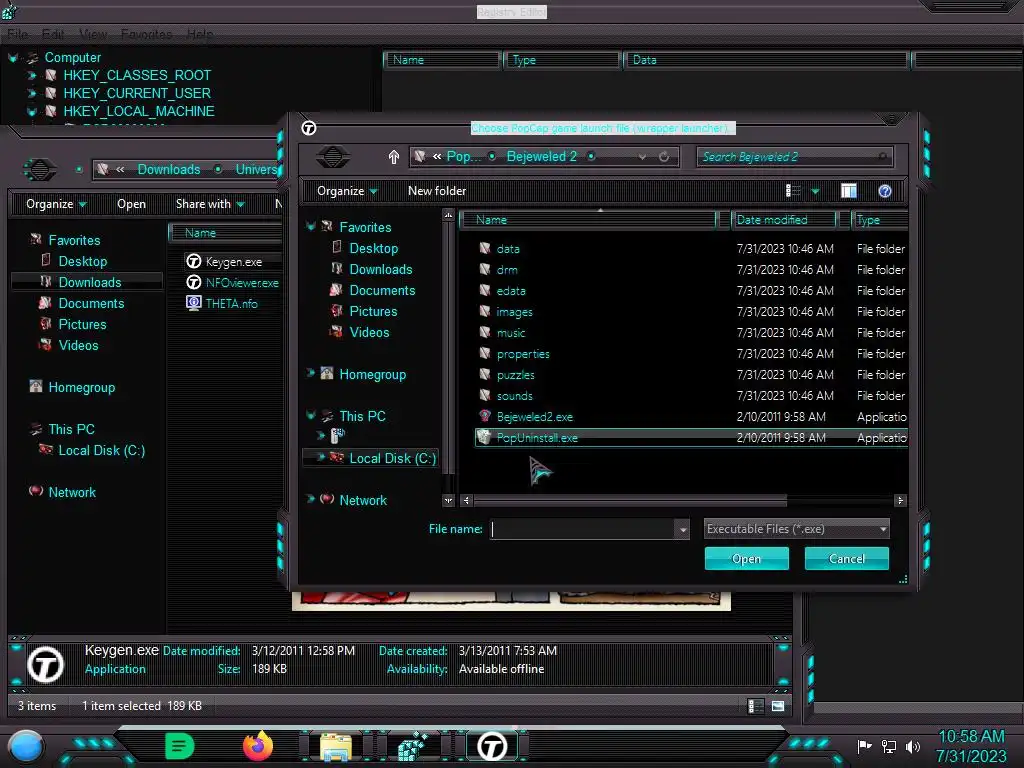The height and width of the screenshot is (768, 1024).
Task: Click Bejeweled 2 breadcrumb in address bar
Action: (541, 157)
